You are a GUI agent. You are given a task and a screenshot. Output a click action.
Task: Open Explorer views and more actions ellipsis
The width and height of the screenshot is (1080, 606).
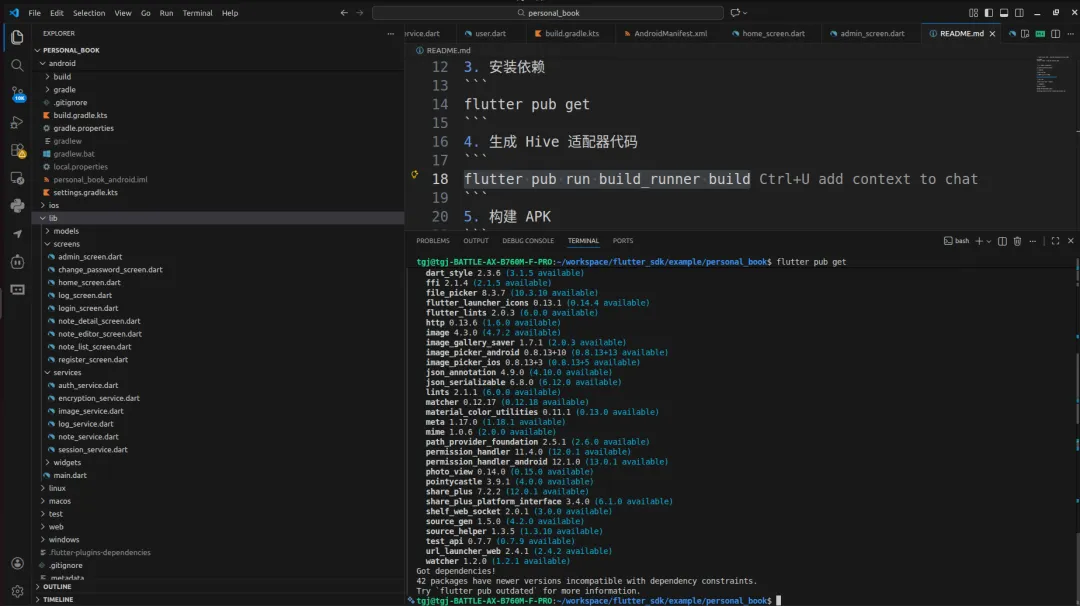(391, 33)
